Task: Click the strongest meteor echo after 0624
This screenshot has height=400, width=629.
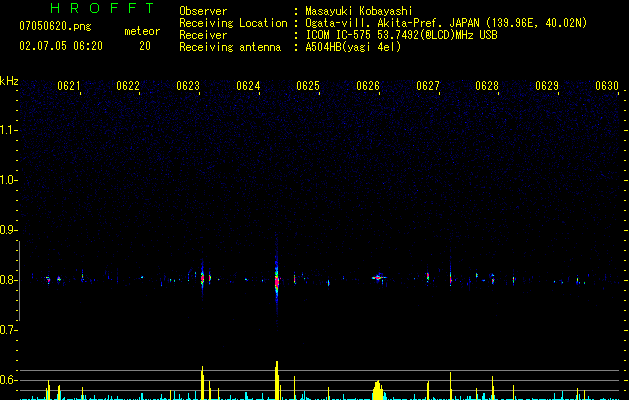Action: click(x=276, y=279)
